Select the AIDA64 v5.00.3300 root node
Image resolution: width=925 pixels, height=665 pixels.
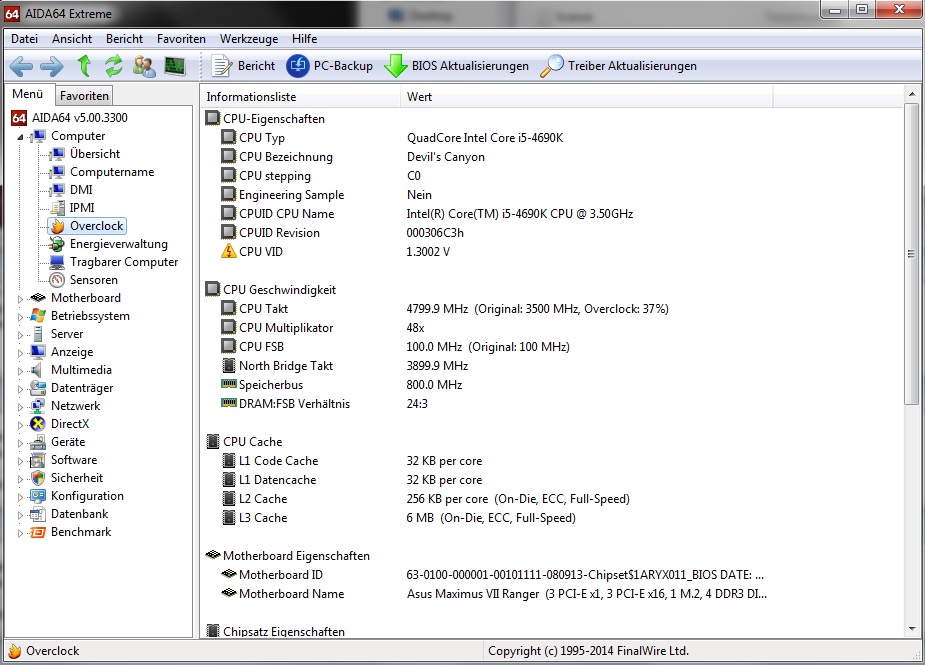coord(70,117)
